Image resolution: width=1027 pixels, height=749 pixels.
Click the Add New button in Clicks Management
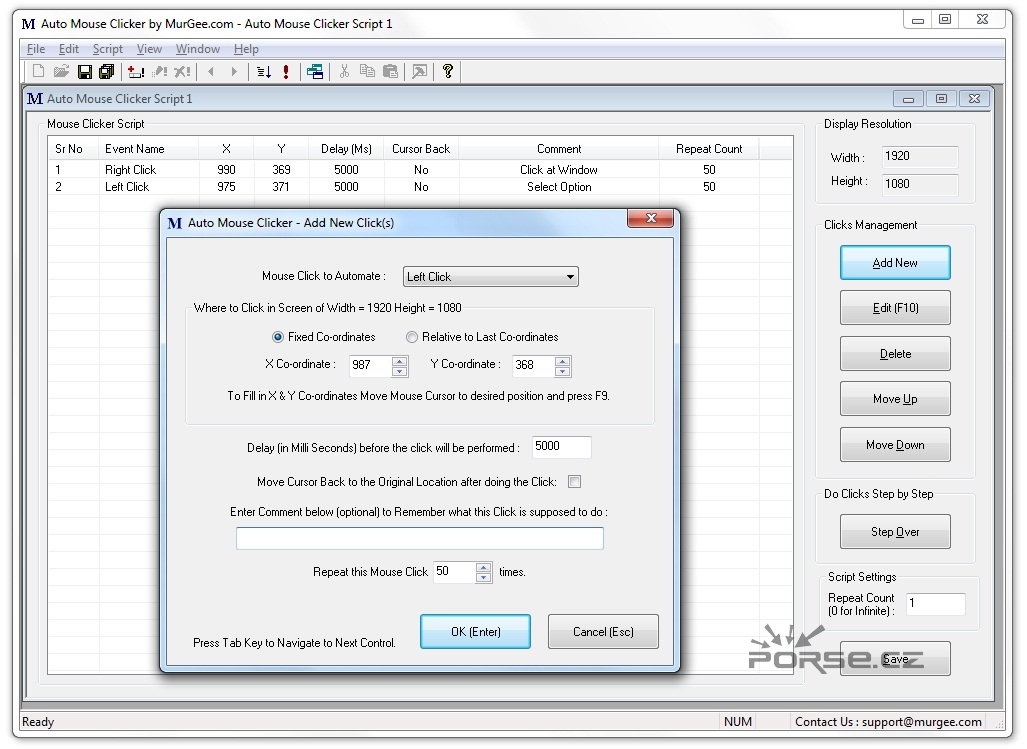[895, 263]
